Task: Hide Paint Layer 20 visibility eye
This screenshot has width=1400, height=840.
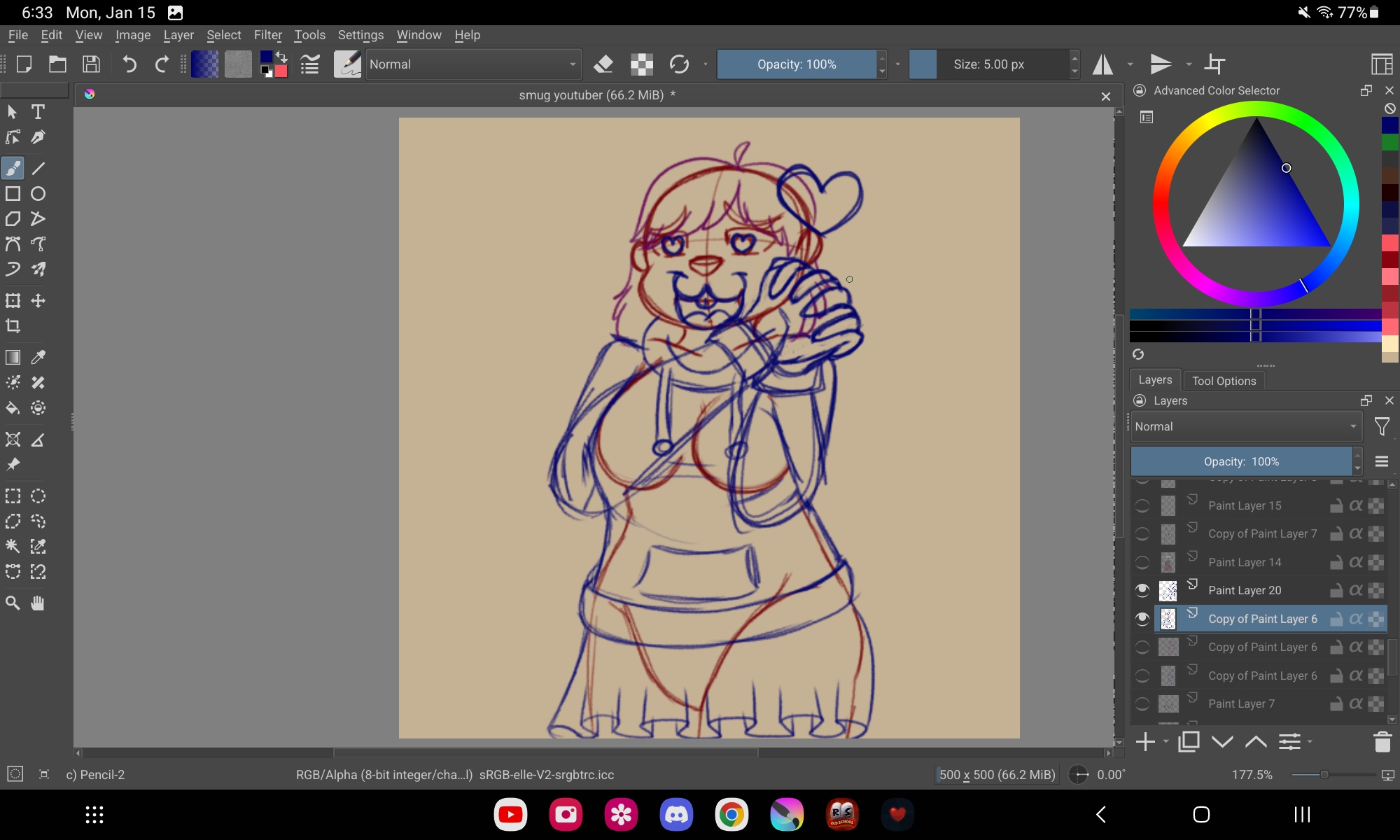Action: [1142, 590]
